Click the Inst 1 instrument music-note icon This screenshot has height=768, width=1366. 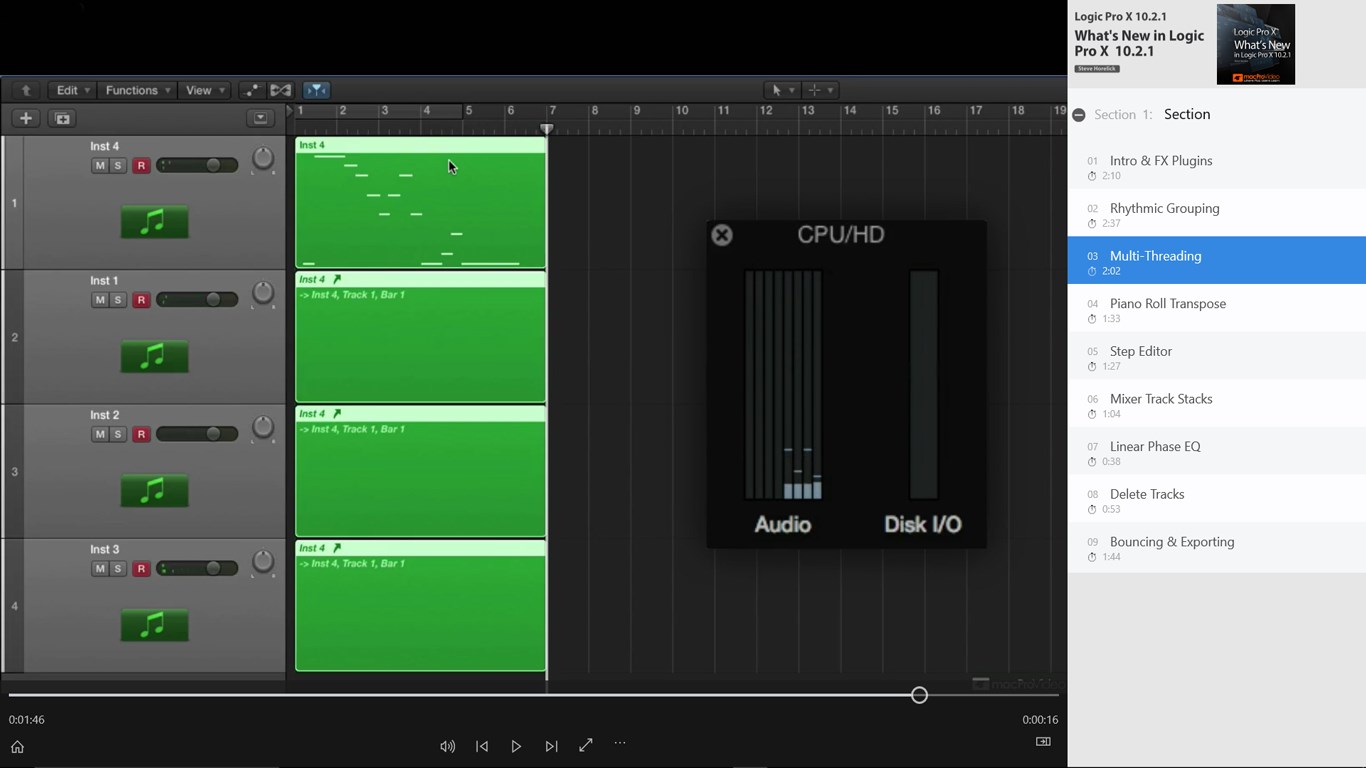coord(154,357)
